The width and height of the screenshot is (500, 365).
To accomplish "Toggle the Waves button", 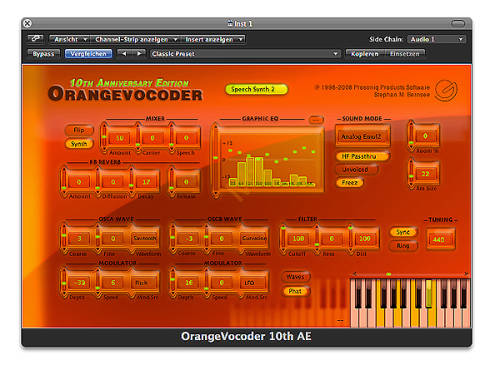I will [295, 277].
